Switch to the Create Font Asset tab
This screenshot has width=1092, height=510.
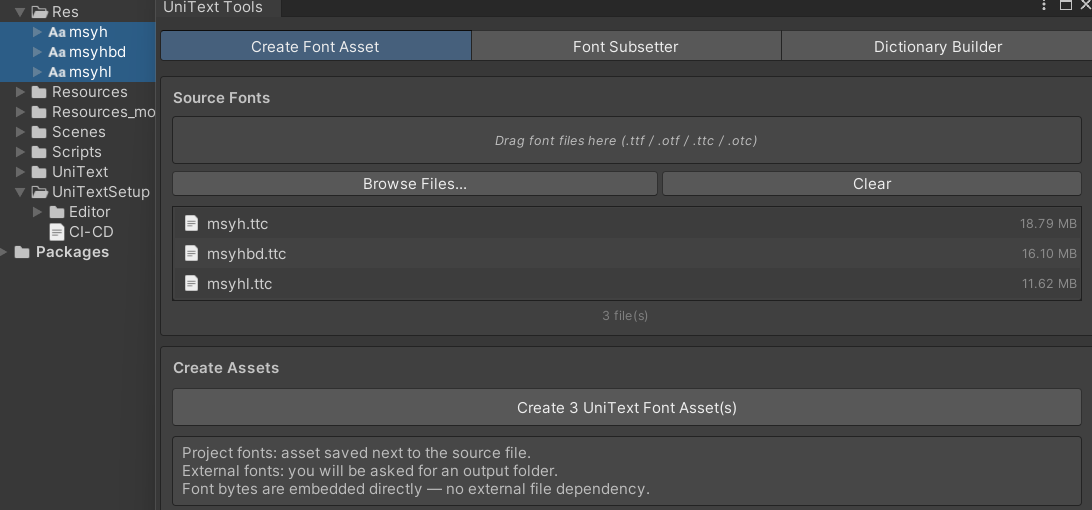coord(315,46)
